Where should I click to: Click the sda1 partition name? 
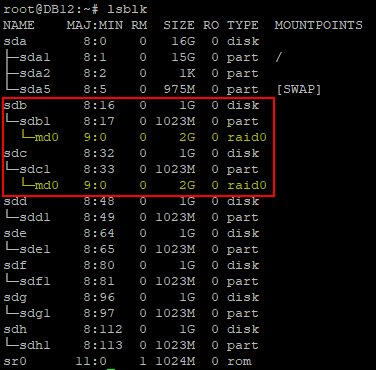tap(35, 57)
